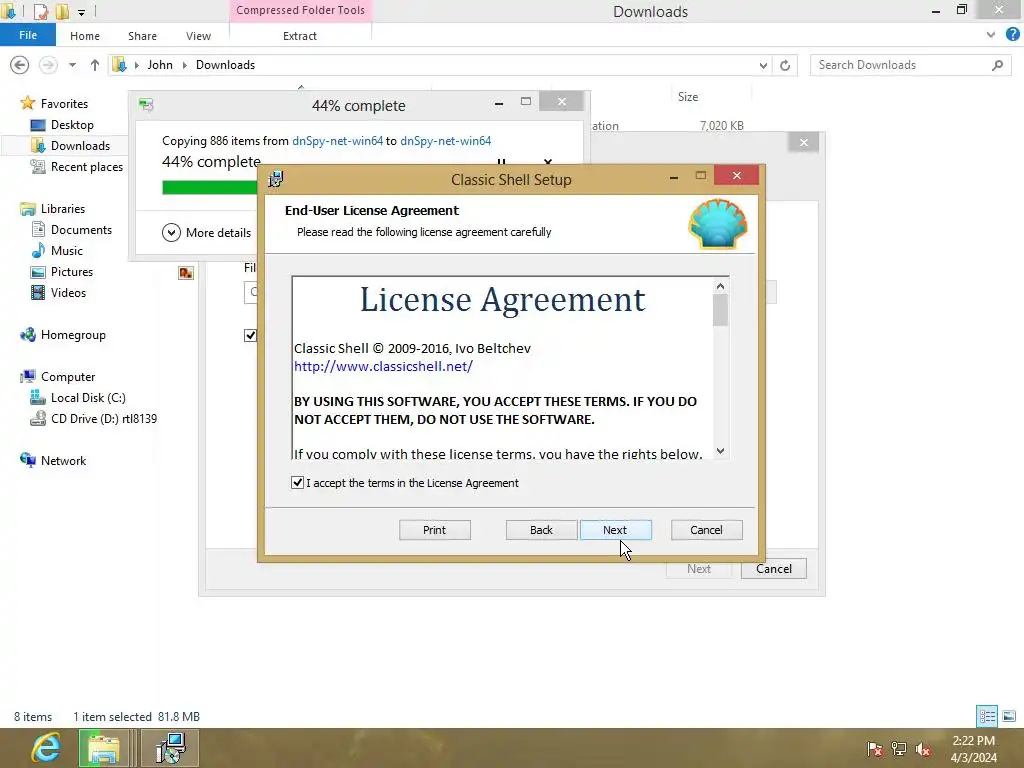
Task: Click the muted volume tray icon
Action: [923, 749]
